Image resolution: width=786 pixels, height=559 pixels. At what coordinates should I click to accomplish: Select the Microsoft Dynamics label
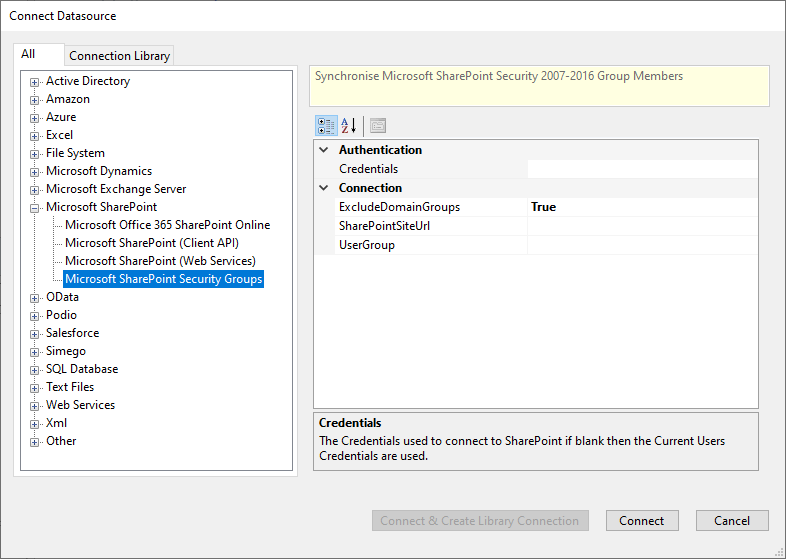pyautogui.click(x=99, y=171)
